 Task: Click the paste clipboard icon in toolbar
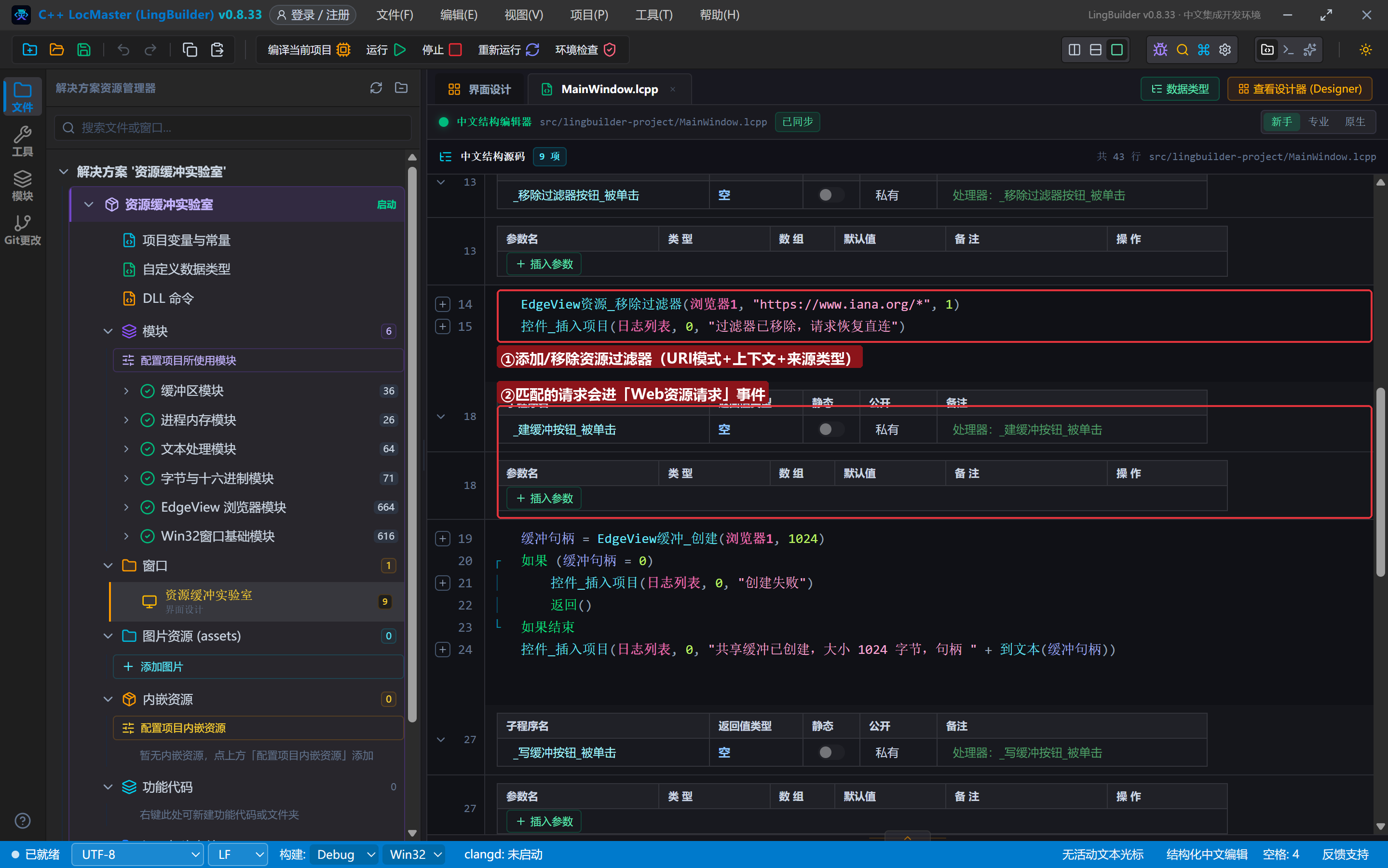pos(217,50)
